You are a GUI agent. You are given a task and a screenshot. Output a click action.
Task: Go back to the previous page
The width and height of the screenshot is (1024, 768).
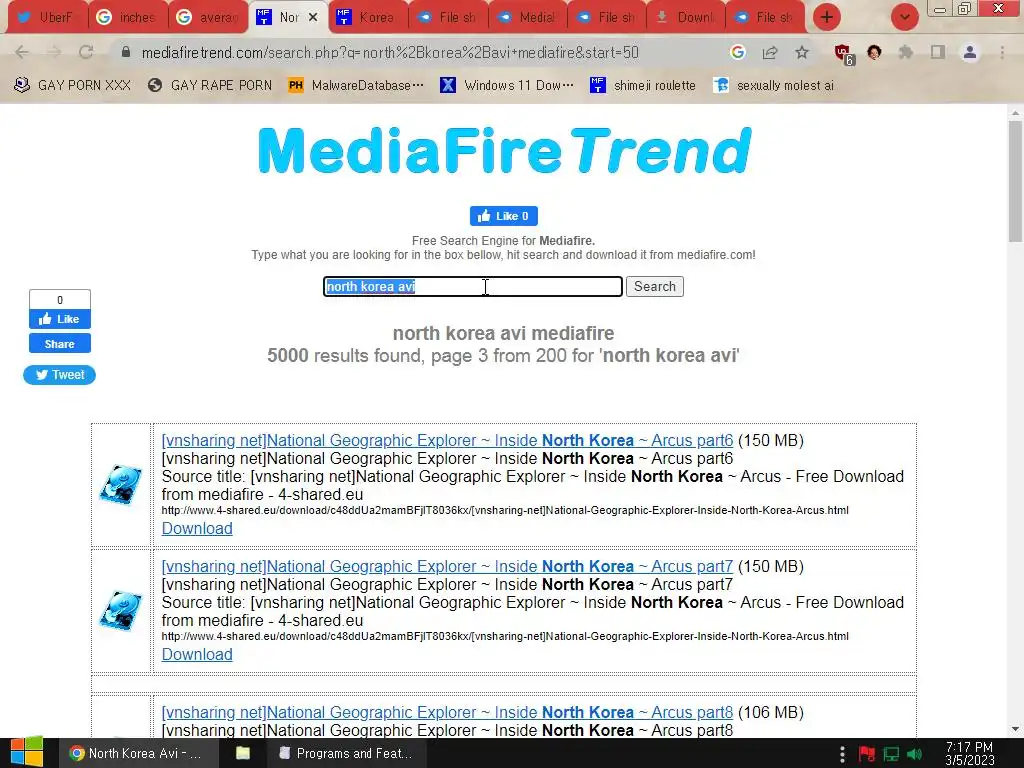tap(22, 52)
